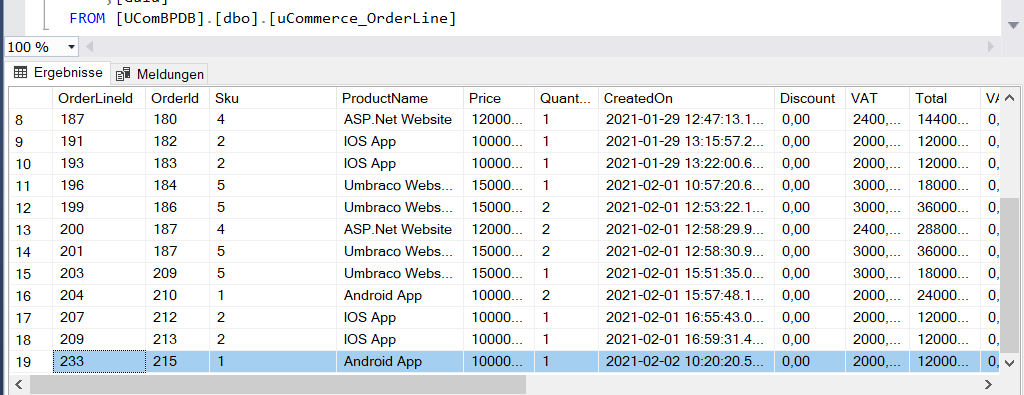Click ProductName ASP.Net Website in row 13

pyautogui.click(x=400, y=230)
